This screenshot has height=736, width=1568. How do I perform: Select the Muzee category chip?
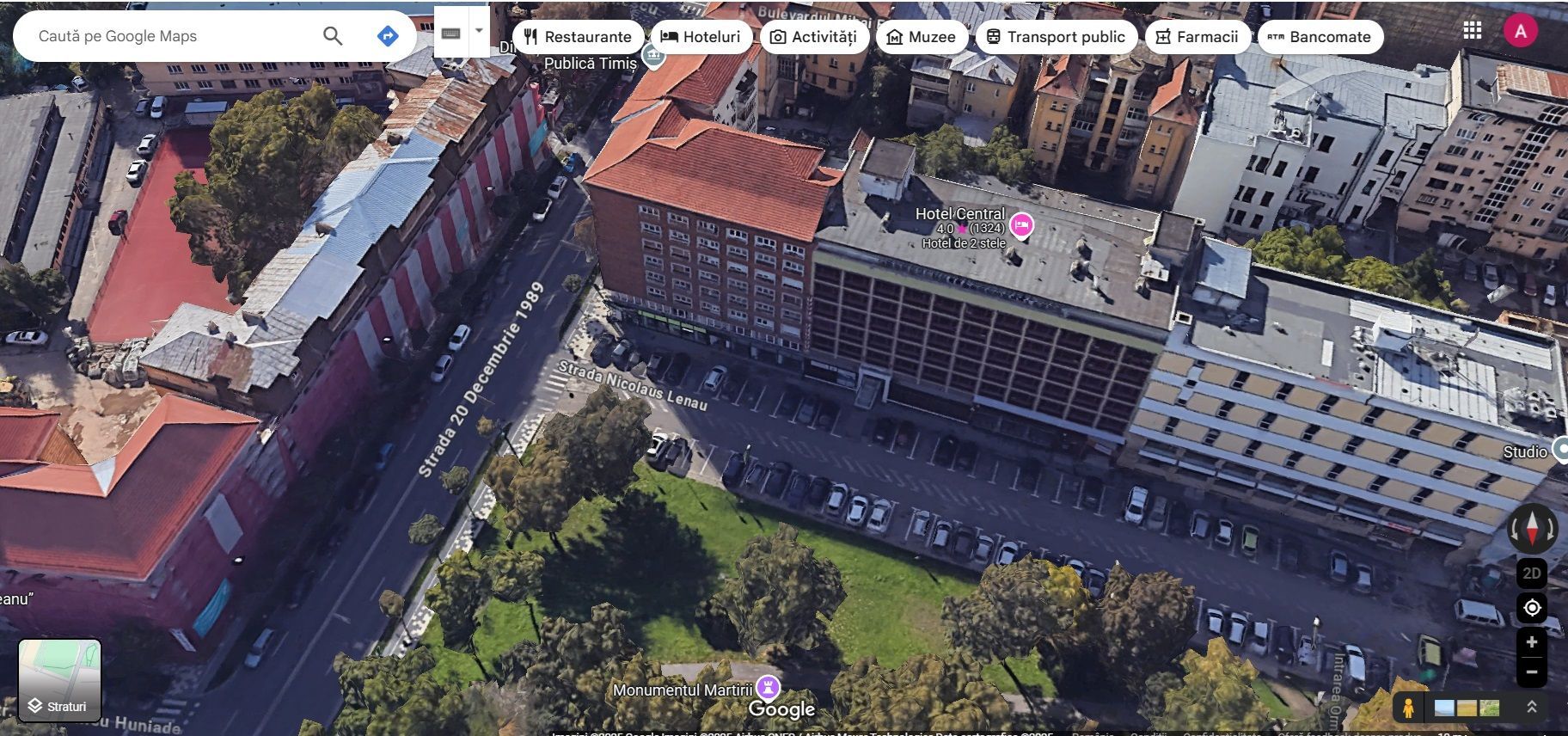(921, 37)
